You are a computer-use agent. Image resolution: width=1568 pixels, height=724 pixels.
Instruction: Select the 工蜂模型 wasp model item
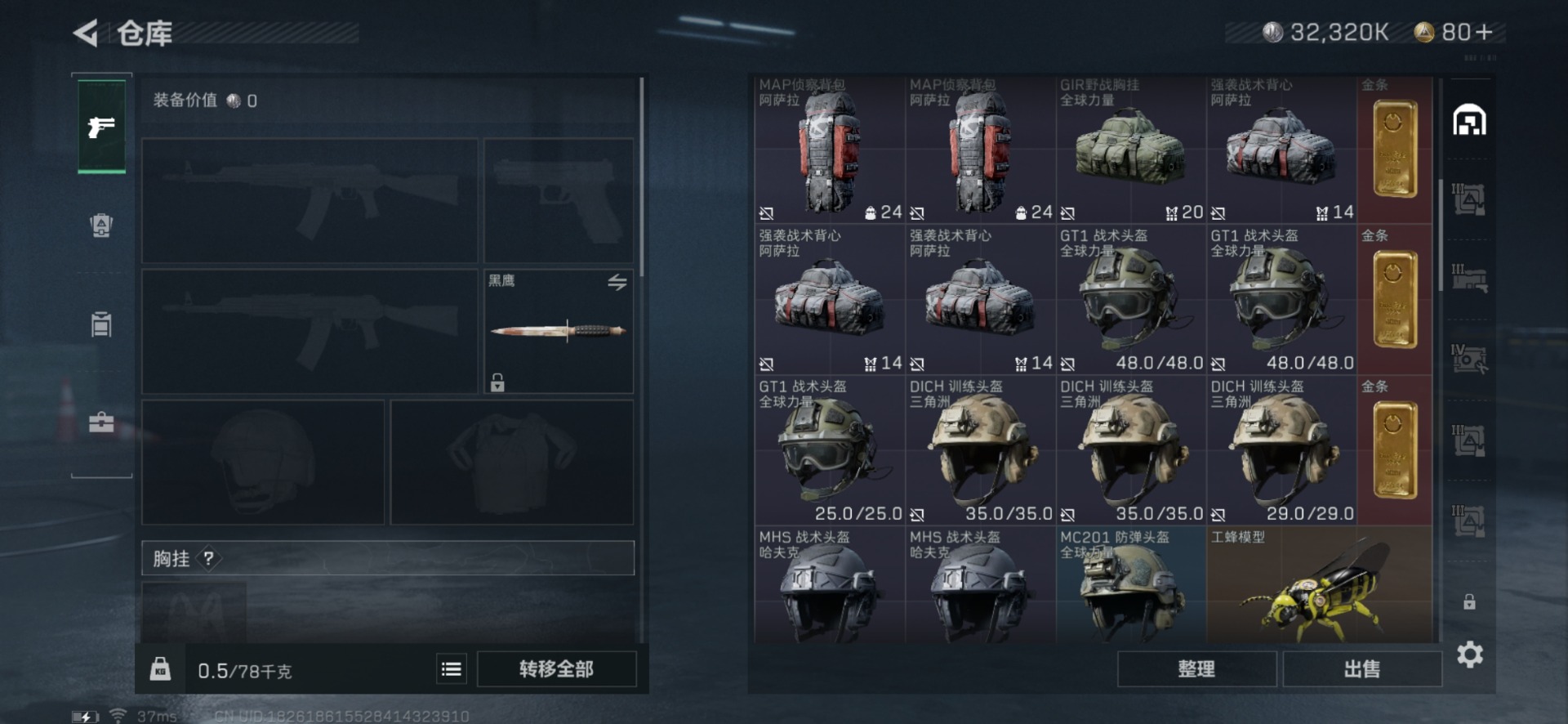[x=1319, y=584]
